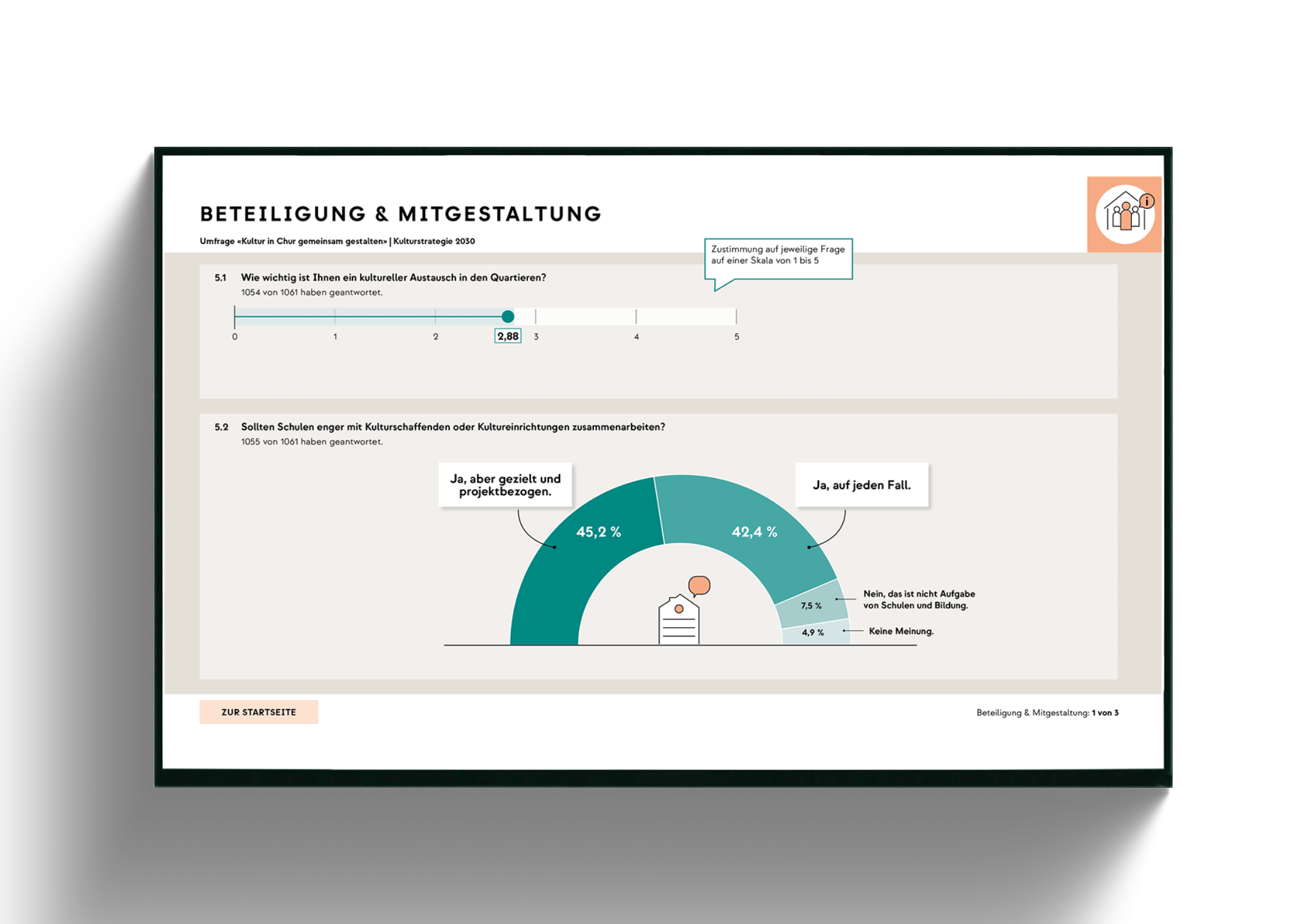The width and height of the screenshot is (1294, 924).
Task: Click the 'Ja, auf jeden Fall.' label
Action: (x=861, y=485)
